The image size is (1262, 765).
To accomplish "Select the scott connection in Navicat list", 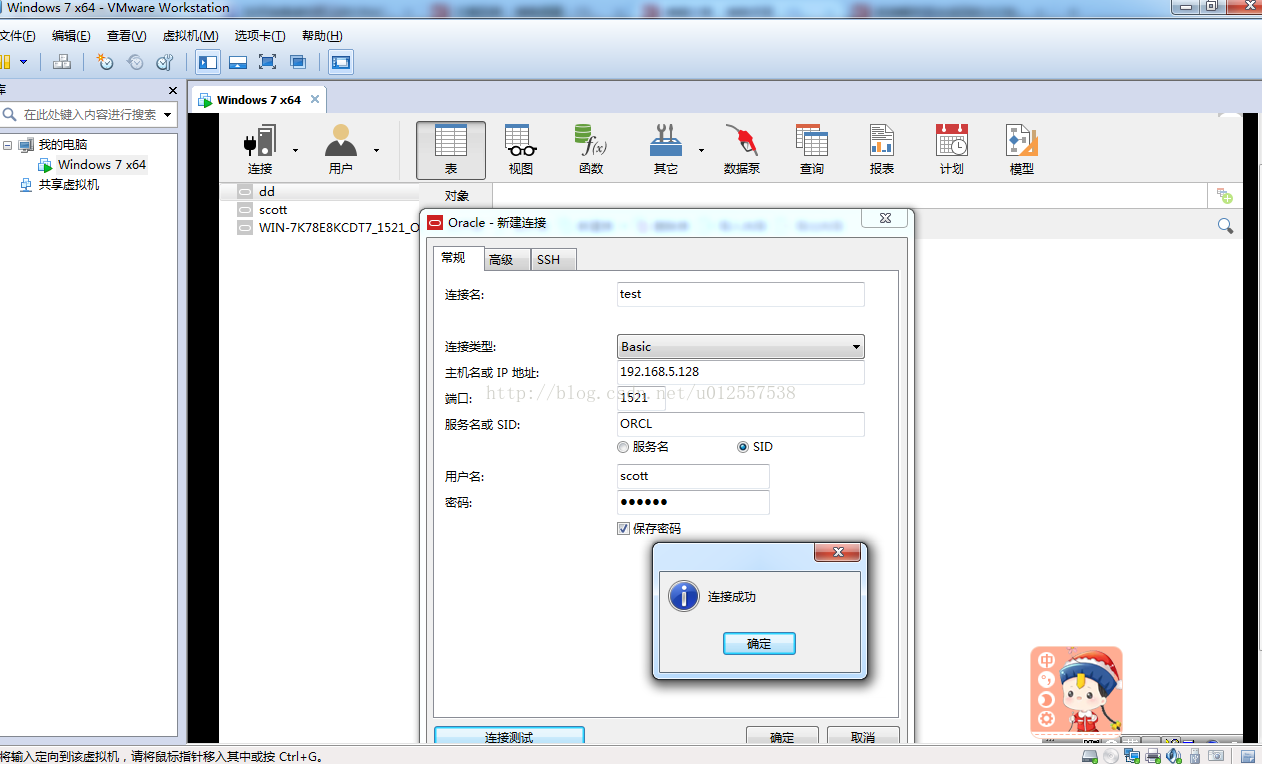I will pyautogui.click(x=273, y=210).
